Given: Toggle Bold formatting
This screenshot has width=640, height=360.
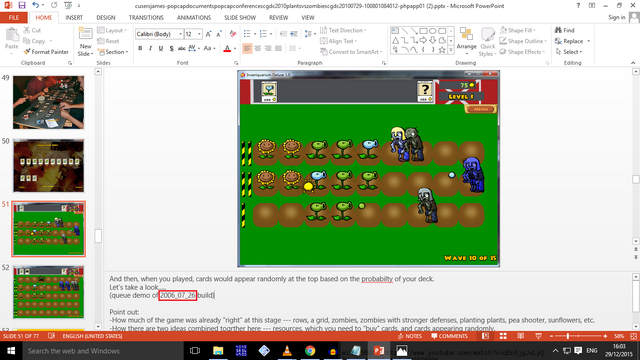Looking at the screenshot, I should point(140,49).
